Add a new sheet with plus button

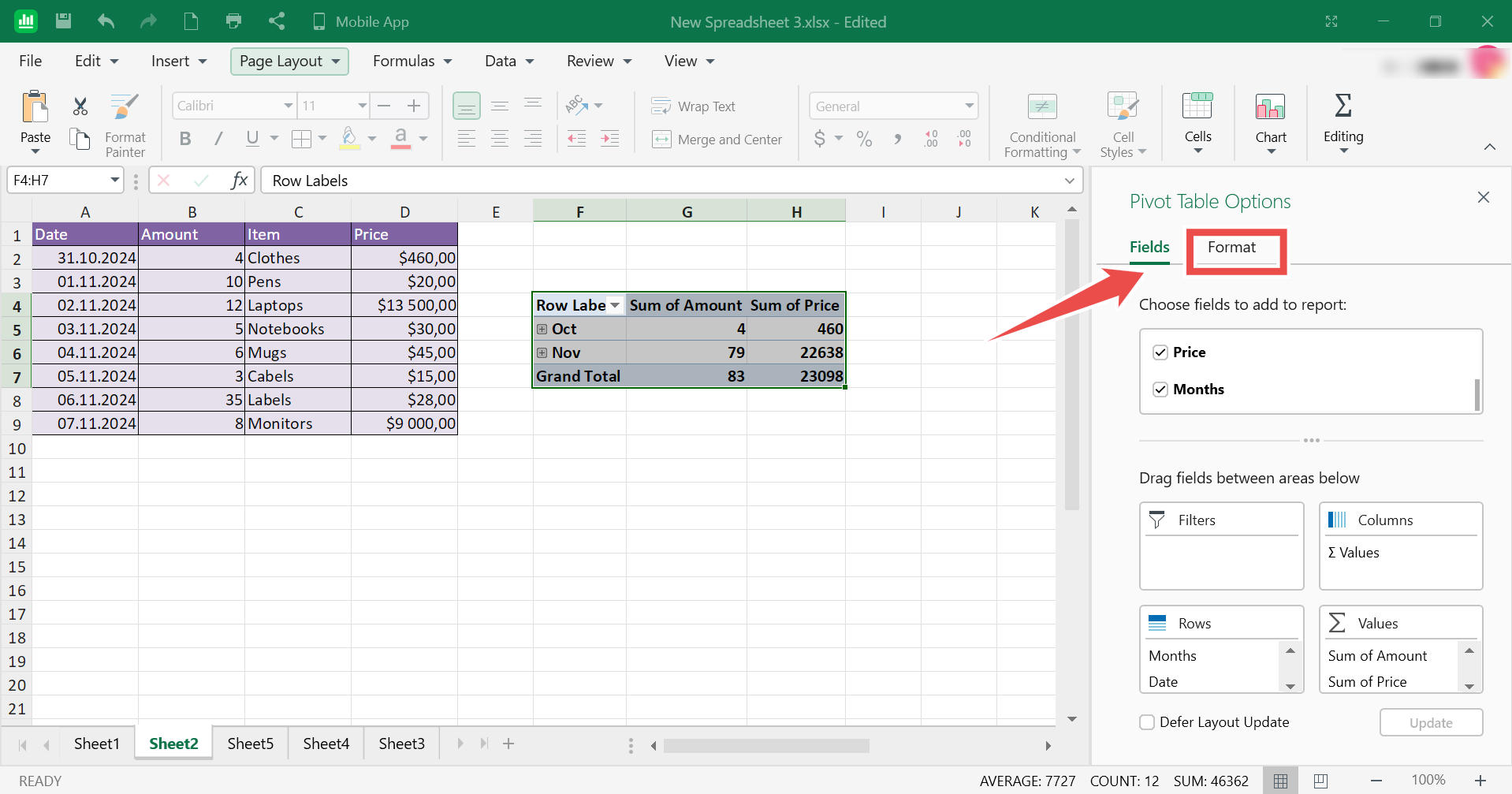508,744
